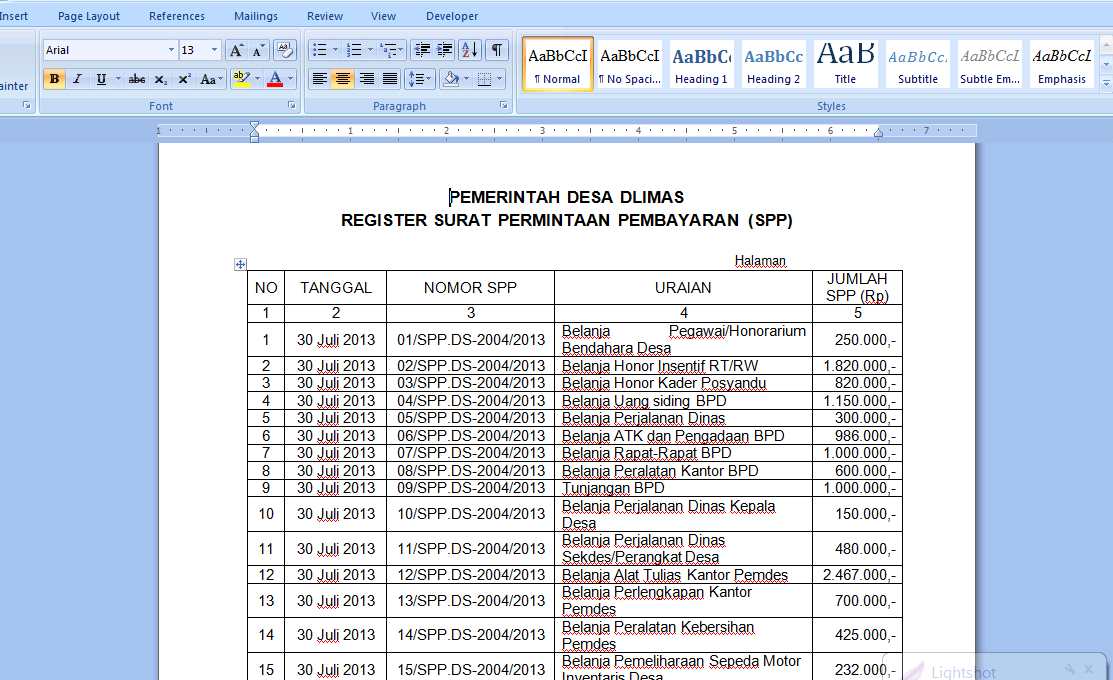The image size is (1113, 680).
Task: Apply the Heading 1 style
Action: click(701, 64)
